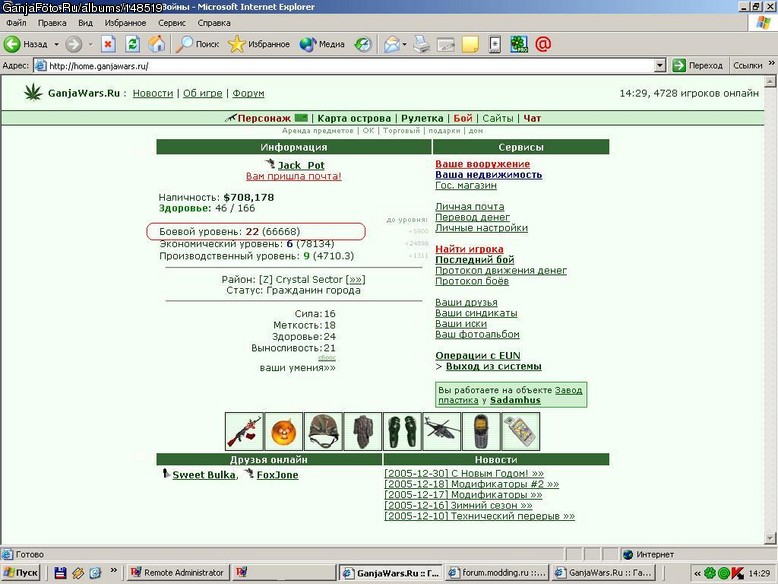
Task: Open Search (Поиск) magnifier button
Action: pyautogui.click(x=197, y=44)
